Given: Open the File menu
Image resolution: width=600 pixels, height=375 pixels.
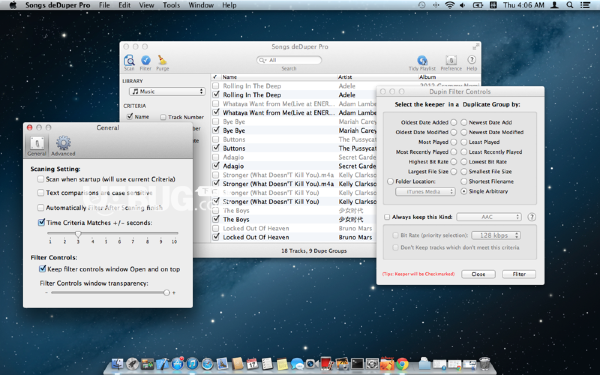Looking at the screenshot, I should (x=104, y=5).
